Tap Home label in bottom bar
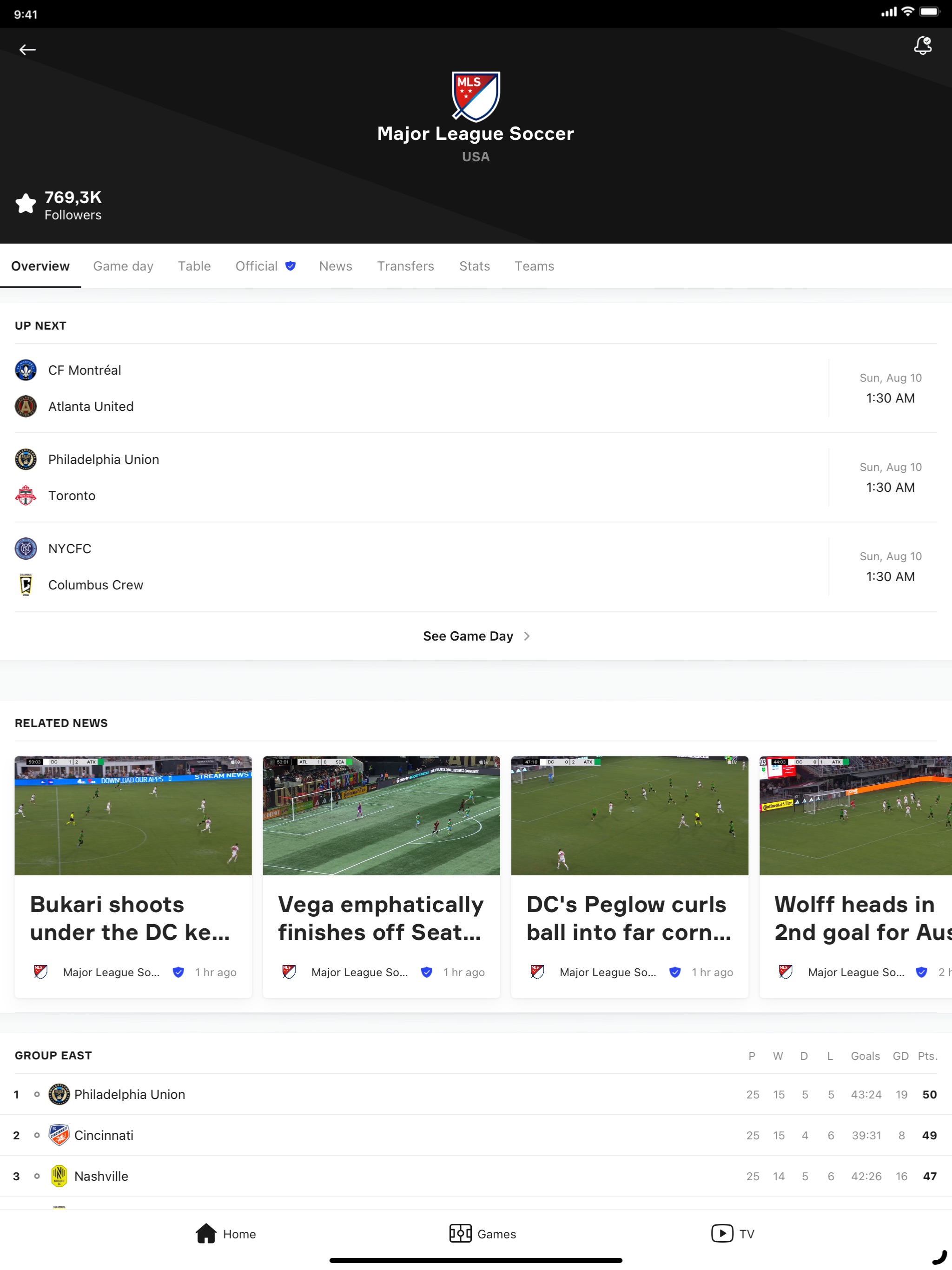 coord(239,1234)
